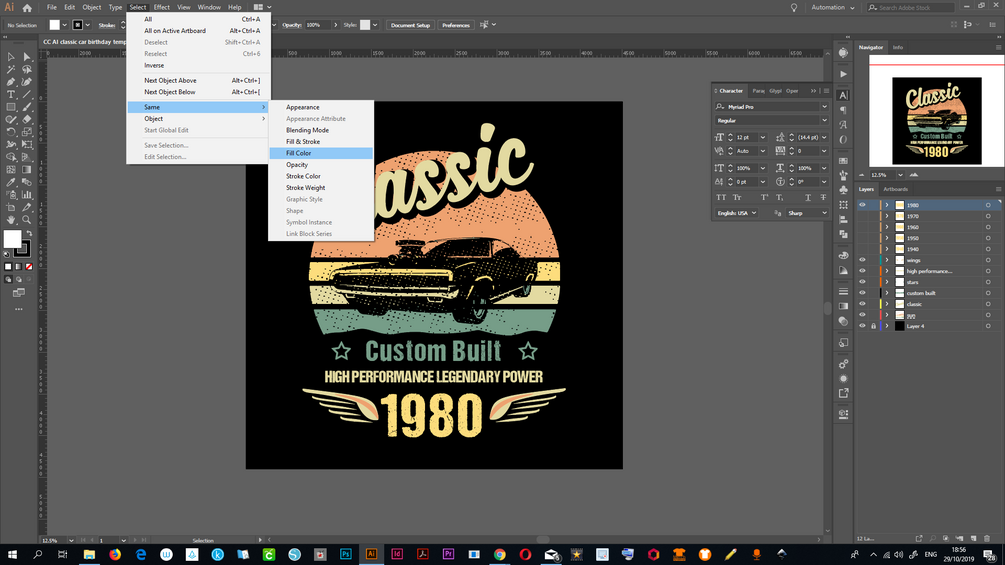Image resolution: width=1005 pixels, height=565 pixels.
Task: Open the Stroke panel lines icon in dock
Action: (843, 291)
